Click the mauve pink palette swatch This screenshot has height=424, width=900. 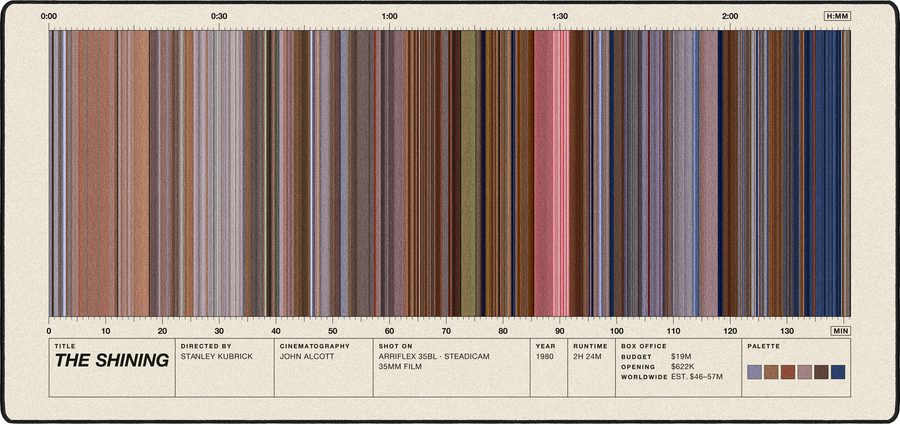coord(805,372)
